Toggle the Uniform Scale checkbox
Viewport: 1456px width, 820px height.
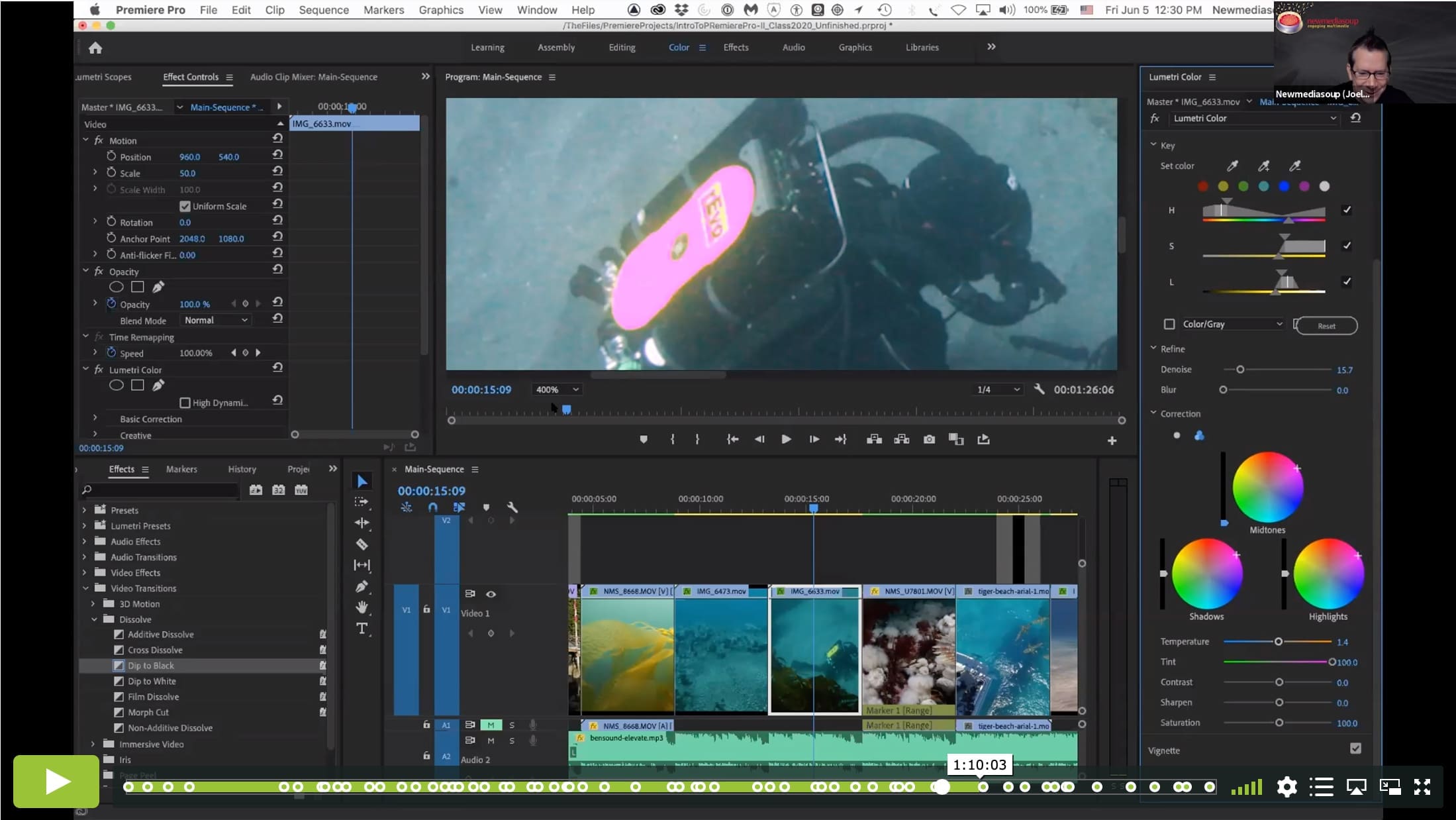pos(185,206)
